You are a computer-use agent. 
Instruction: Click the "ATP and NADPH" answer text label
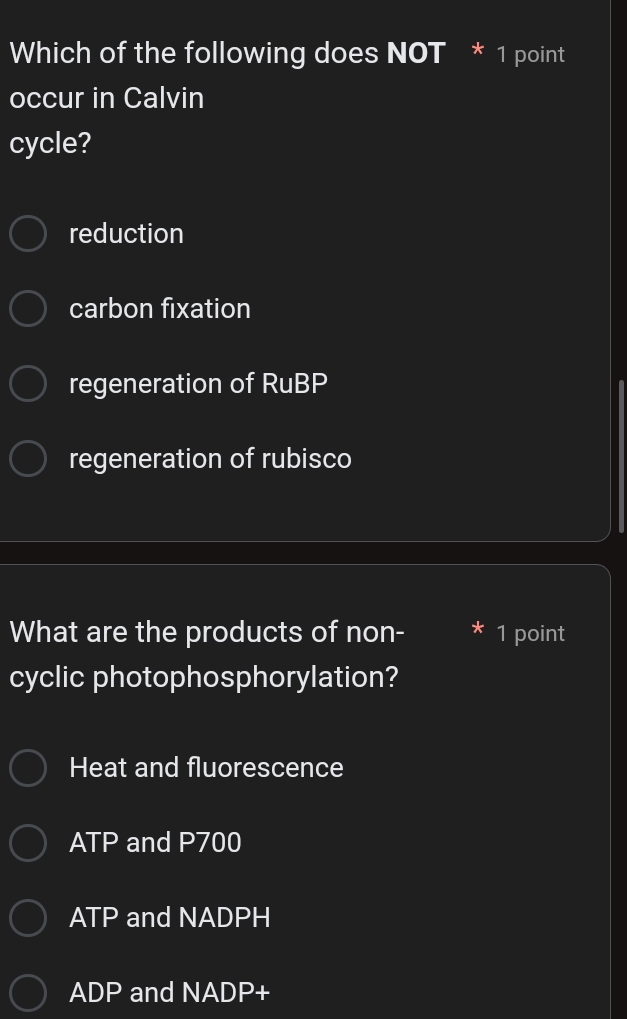169,917
